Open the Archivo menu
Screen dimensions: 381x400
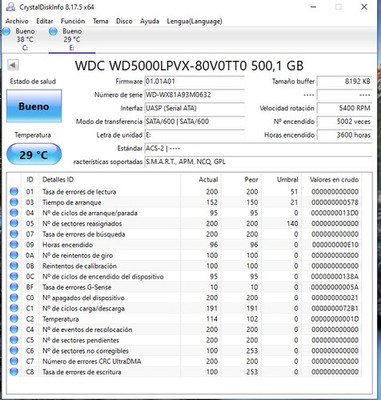coord(17,21)
